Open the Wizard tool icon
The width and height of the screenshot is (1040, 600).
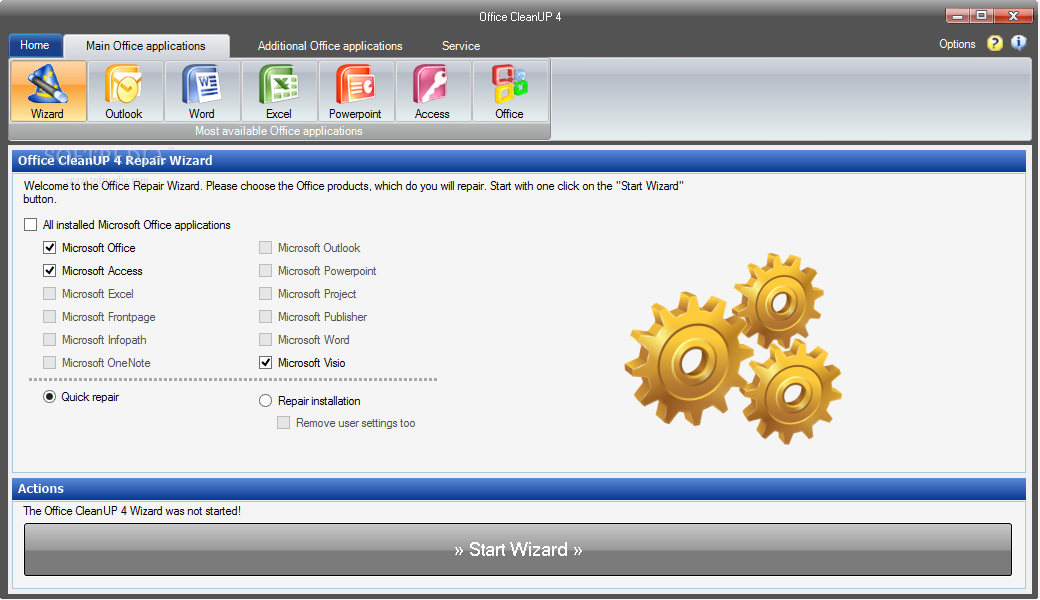tap(48, 91)
